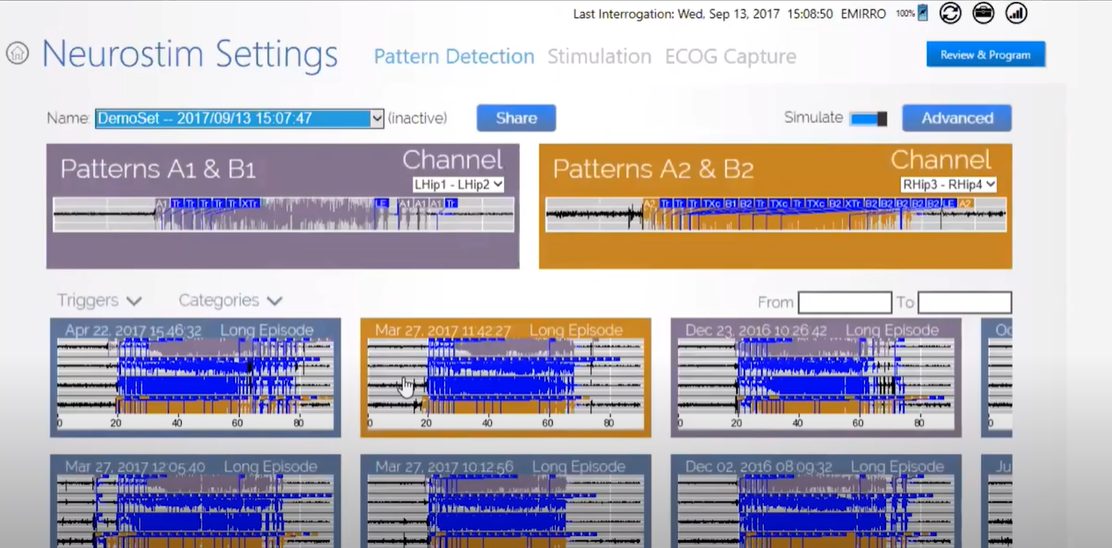Toggle the Simulate switch
The height and width of the screenshot is (548, 1112).
click(x=868, y=119)
